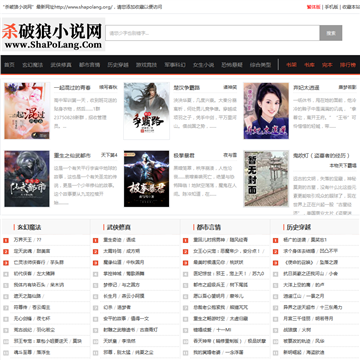Click the 玄幻魔法 section heading
Screen dimensions: 360x360
[x=29, y=227]
